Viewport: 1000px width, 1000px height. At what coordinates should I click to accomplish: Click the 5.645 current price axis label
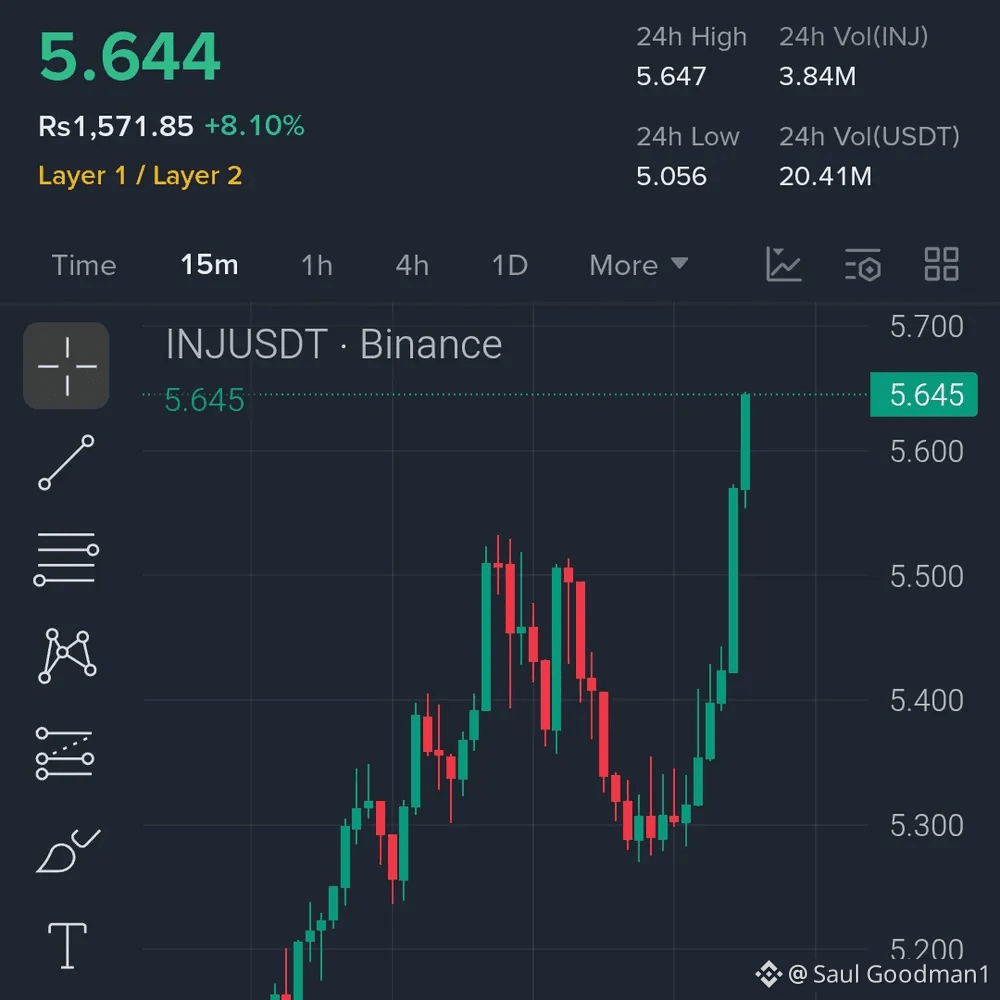tap(923, 395)
